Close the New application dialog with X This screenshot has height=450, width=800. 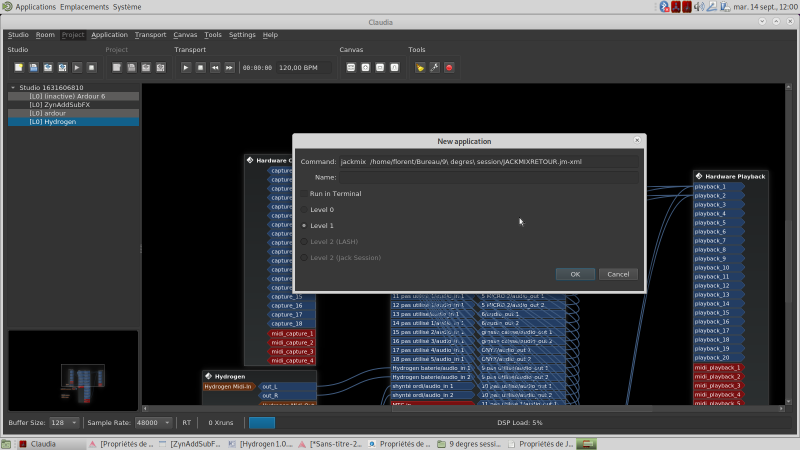click(637, 140)
